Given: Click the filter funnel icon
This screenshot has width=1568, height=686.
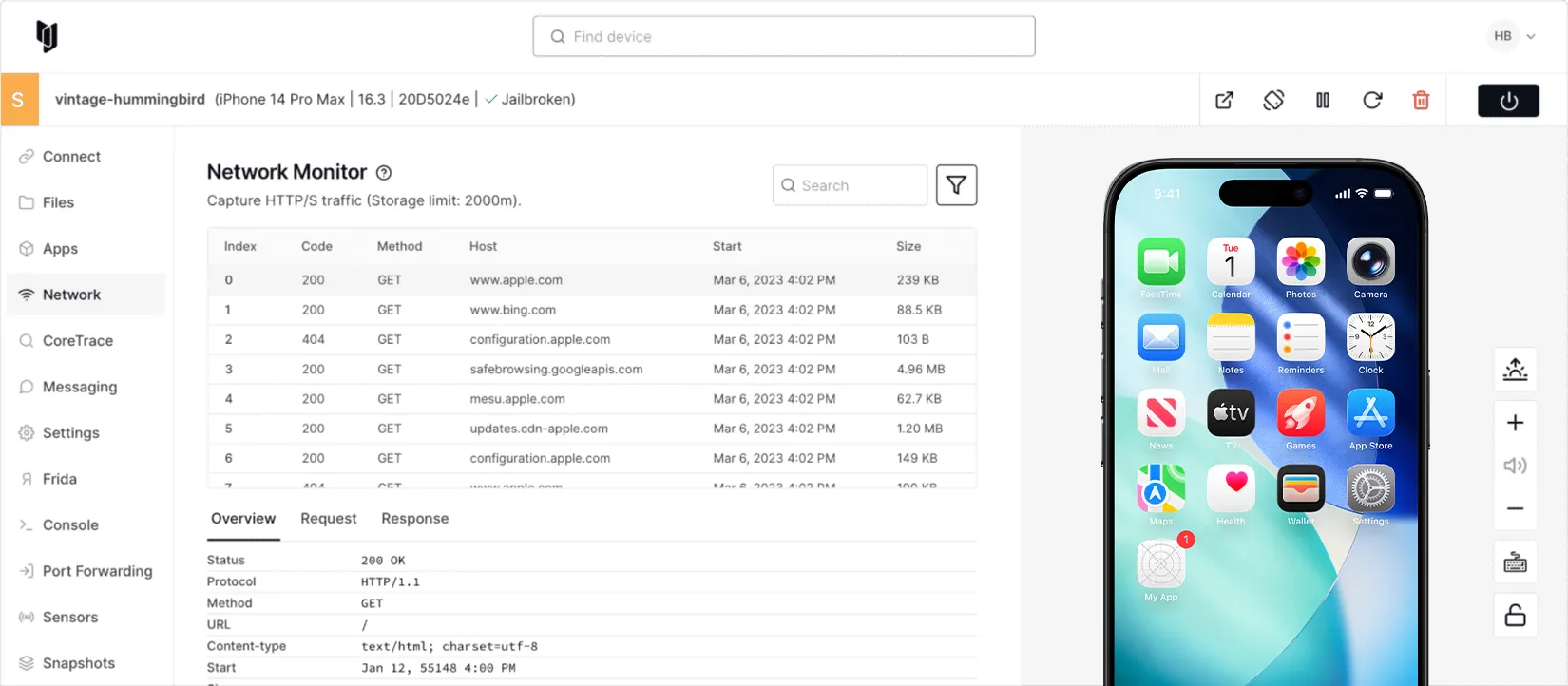Looking at the screenshot, I should tap(956, 185).
